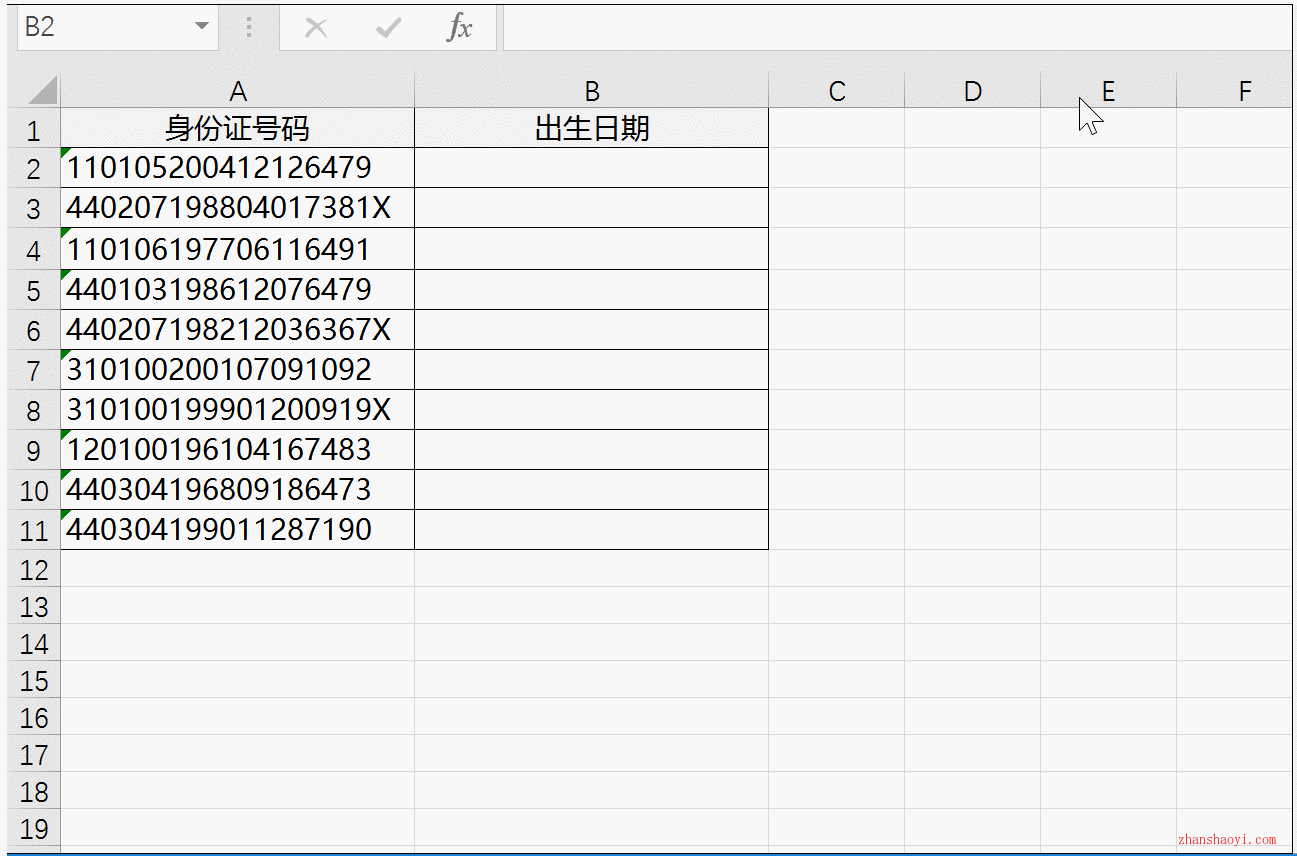The width and height of the screenshot is (1297, 856).
Task: Select cell containing 110105200412126479
Action: click(x=238, y=168)
